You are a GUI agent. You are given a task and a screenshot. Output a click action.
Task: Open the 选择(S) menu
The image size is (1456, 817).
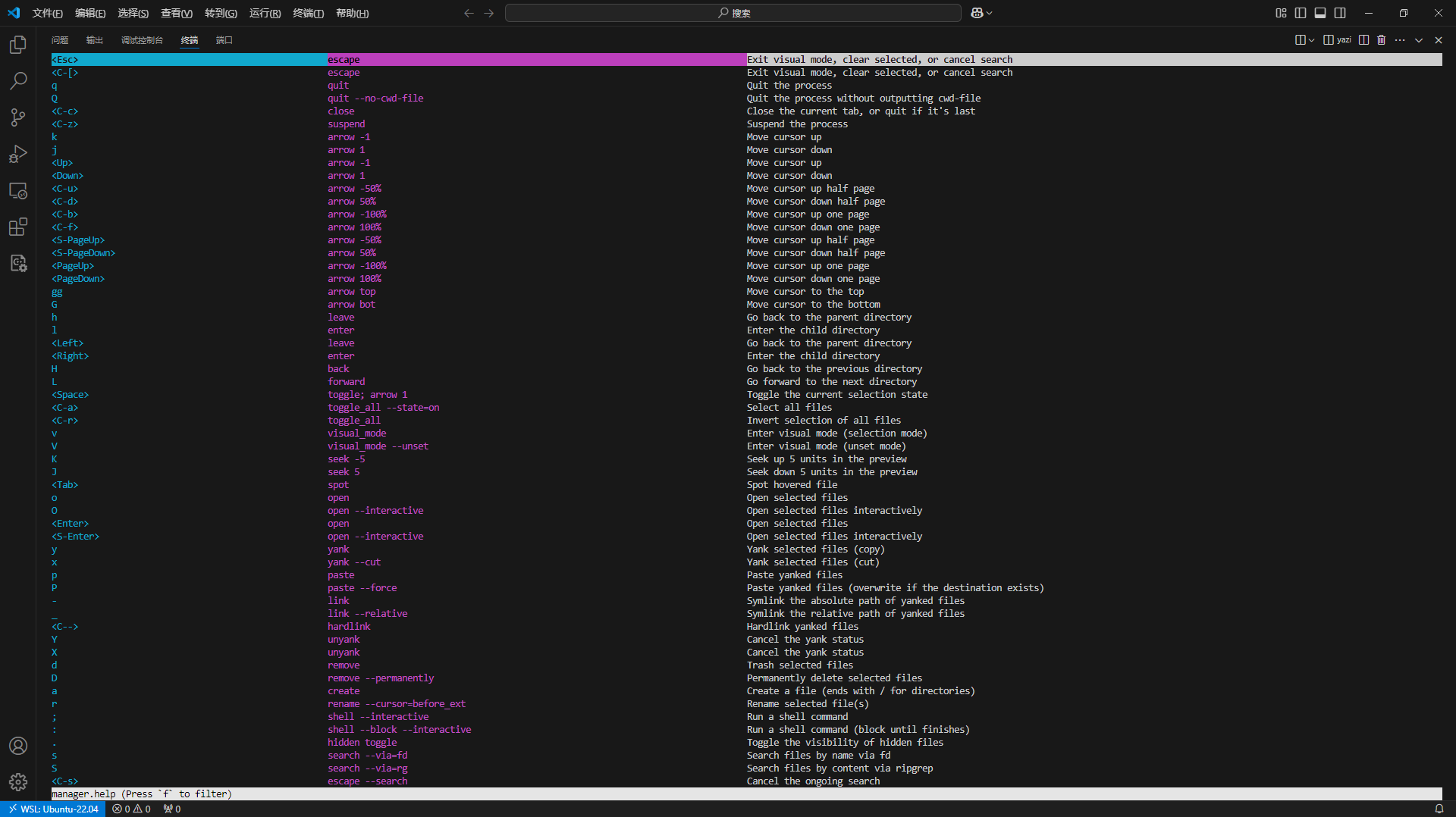point(133,13)
